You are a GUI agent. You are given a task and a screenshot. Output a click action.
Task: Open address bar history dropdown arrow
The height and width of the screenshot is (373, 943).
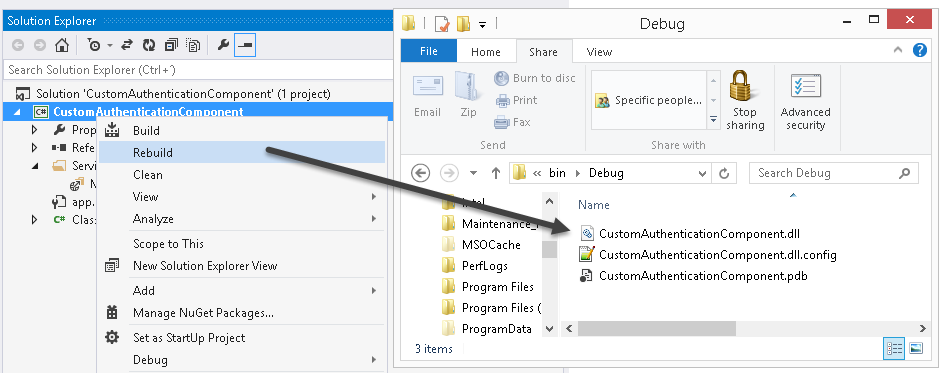[702, 173]
